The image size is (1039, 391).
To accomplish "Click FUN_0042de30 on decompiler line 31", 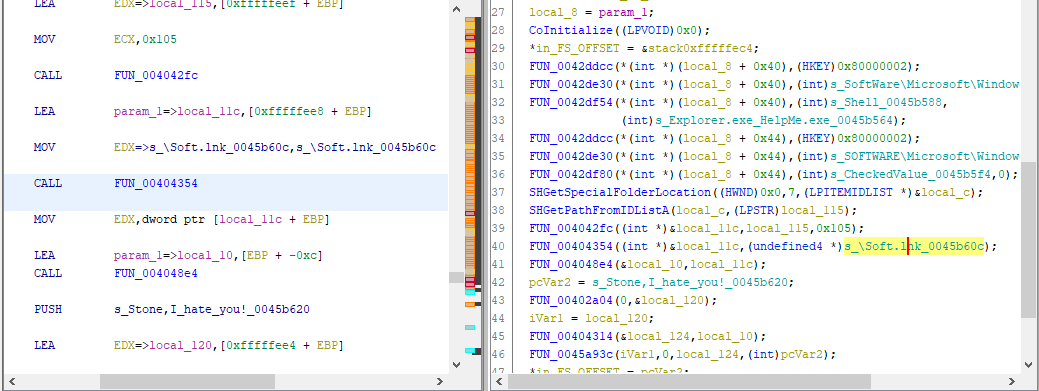I will [x=571, y=84].
